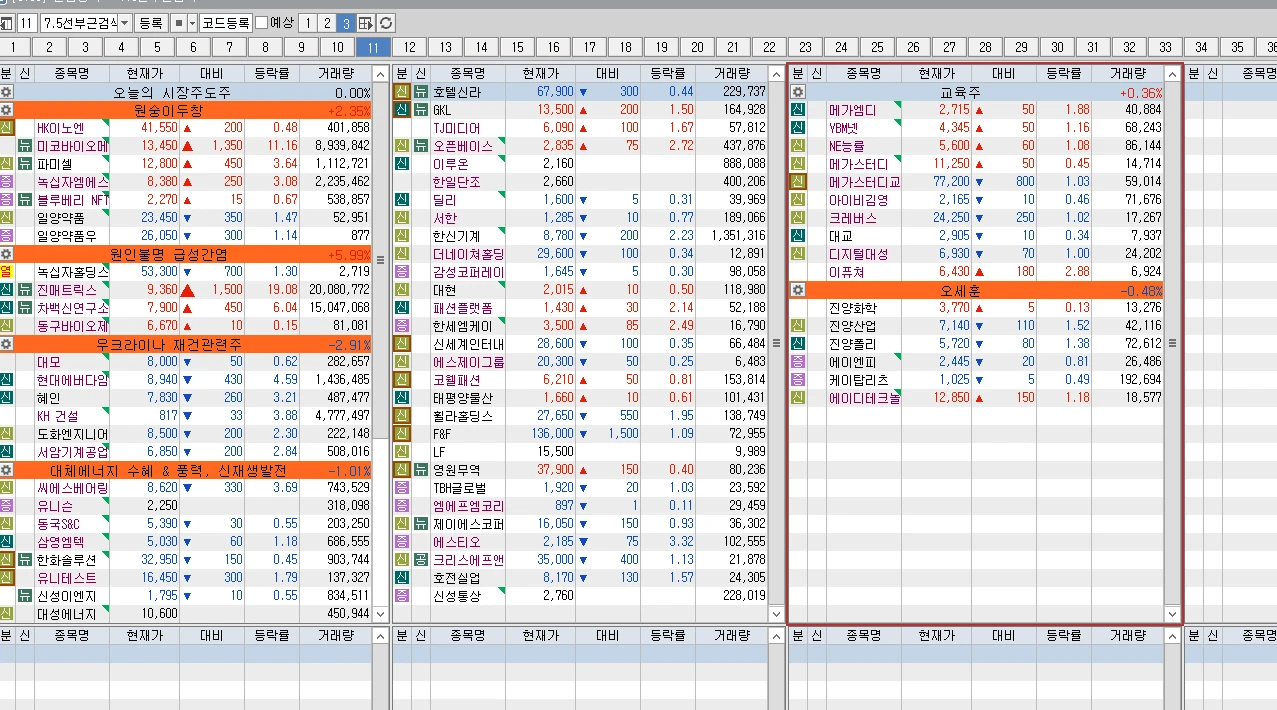This screenshot has height=710, width=1277.
Task: Open gear settings for 원인불명 급성간염 group
Action: pyautogui.click(x=6, y=254)
